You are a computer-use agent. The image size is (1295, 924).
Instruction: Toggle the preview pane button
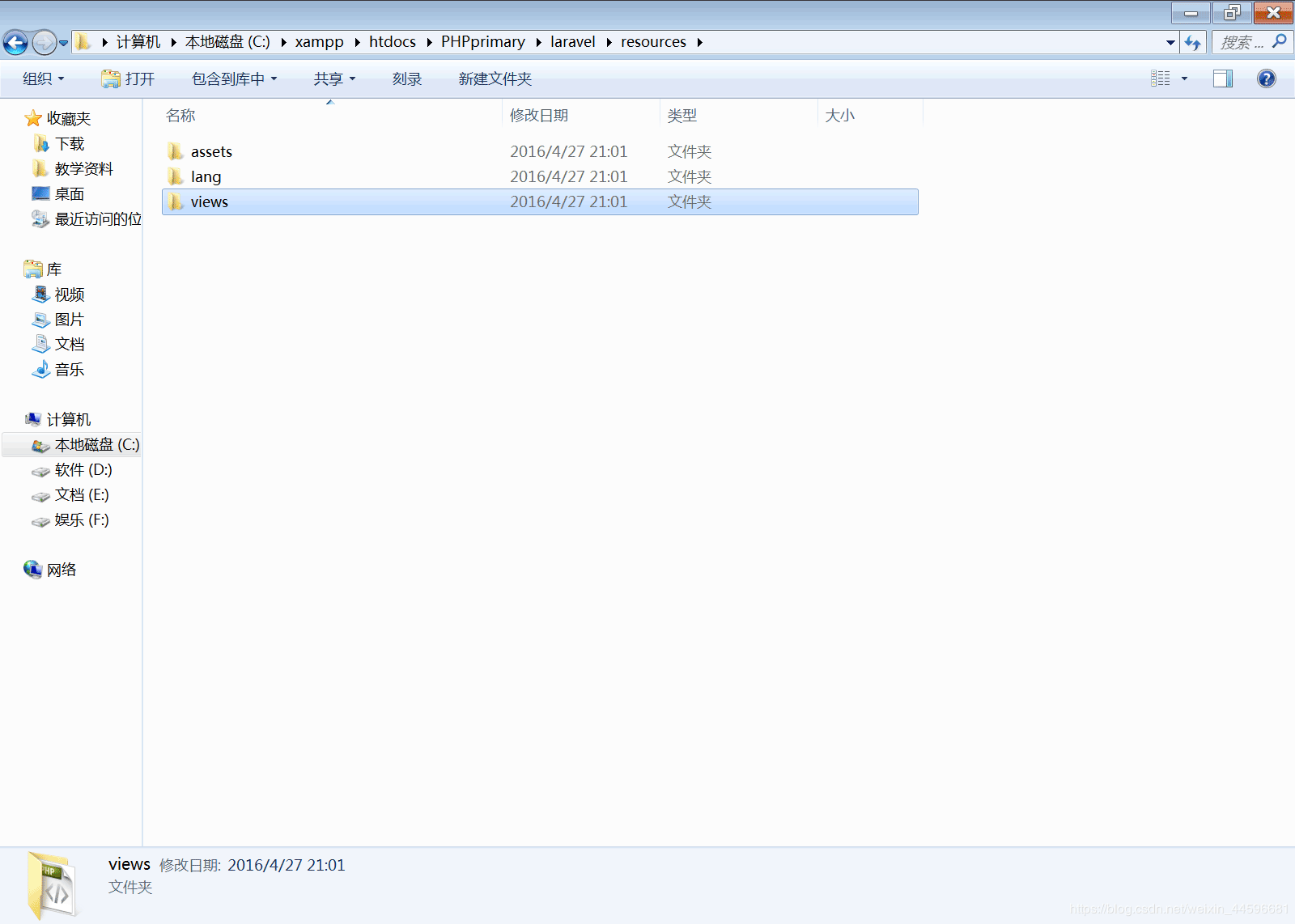pos(1222,78)
